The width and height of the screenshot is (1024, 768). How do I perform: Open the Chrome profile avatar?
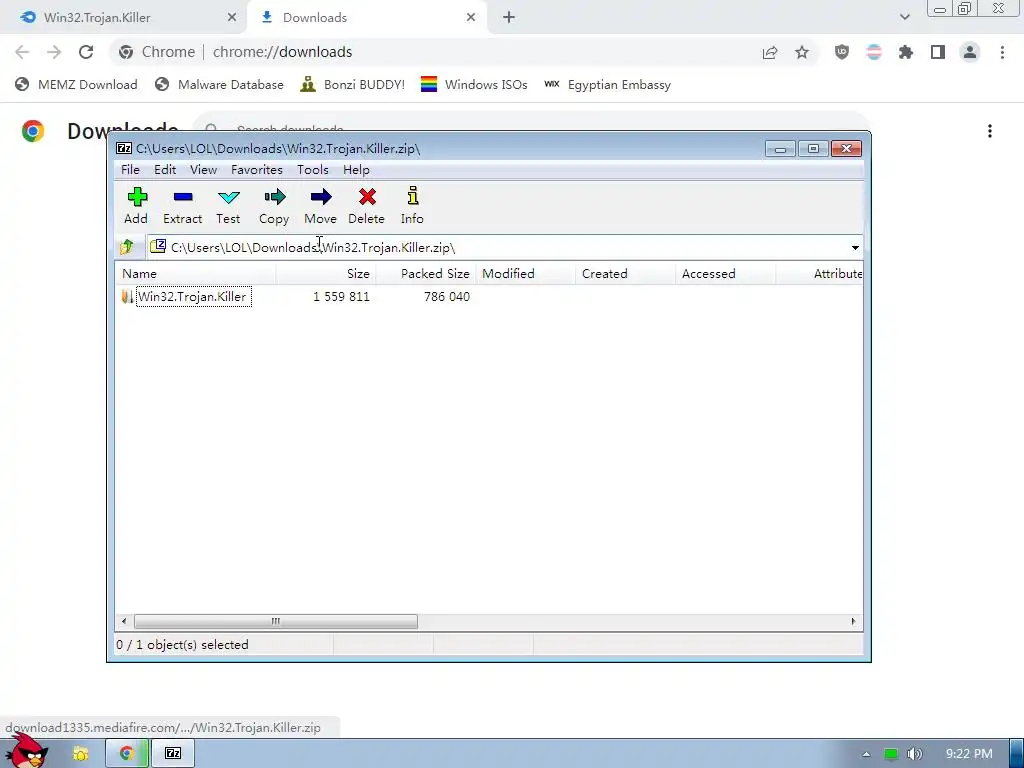coord(970,52)
